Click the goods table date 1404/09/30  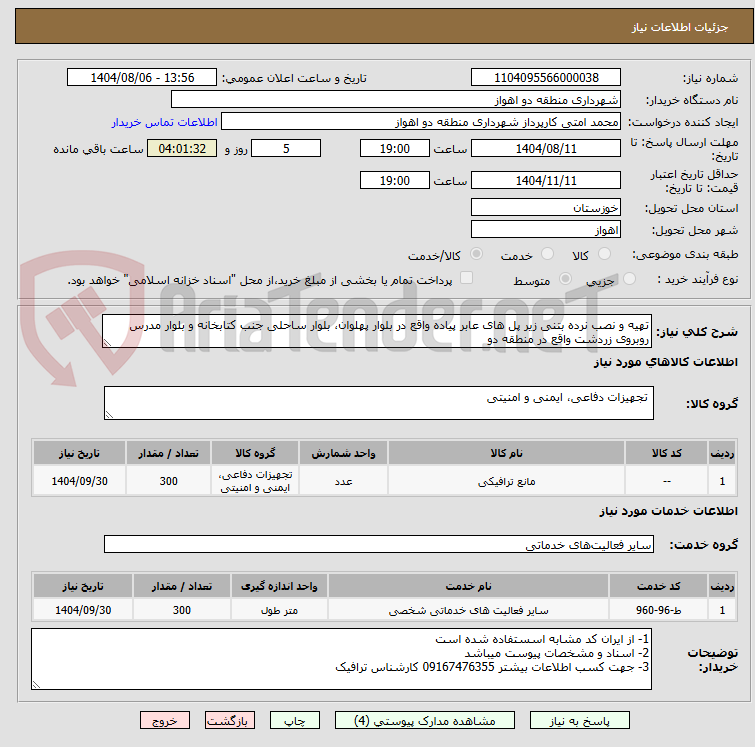79,481
